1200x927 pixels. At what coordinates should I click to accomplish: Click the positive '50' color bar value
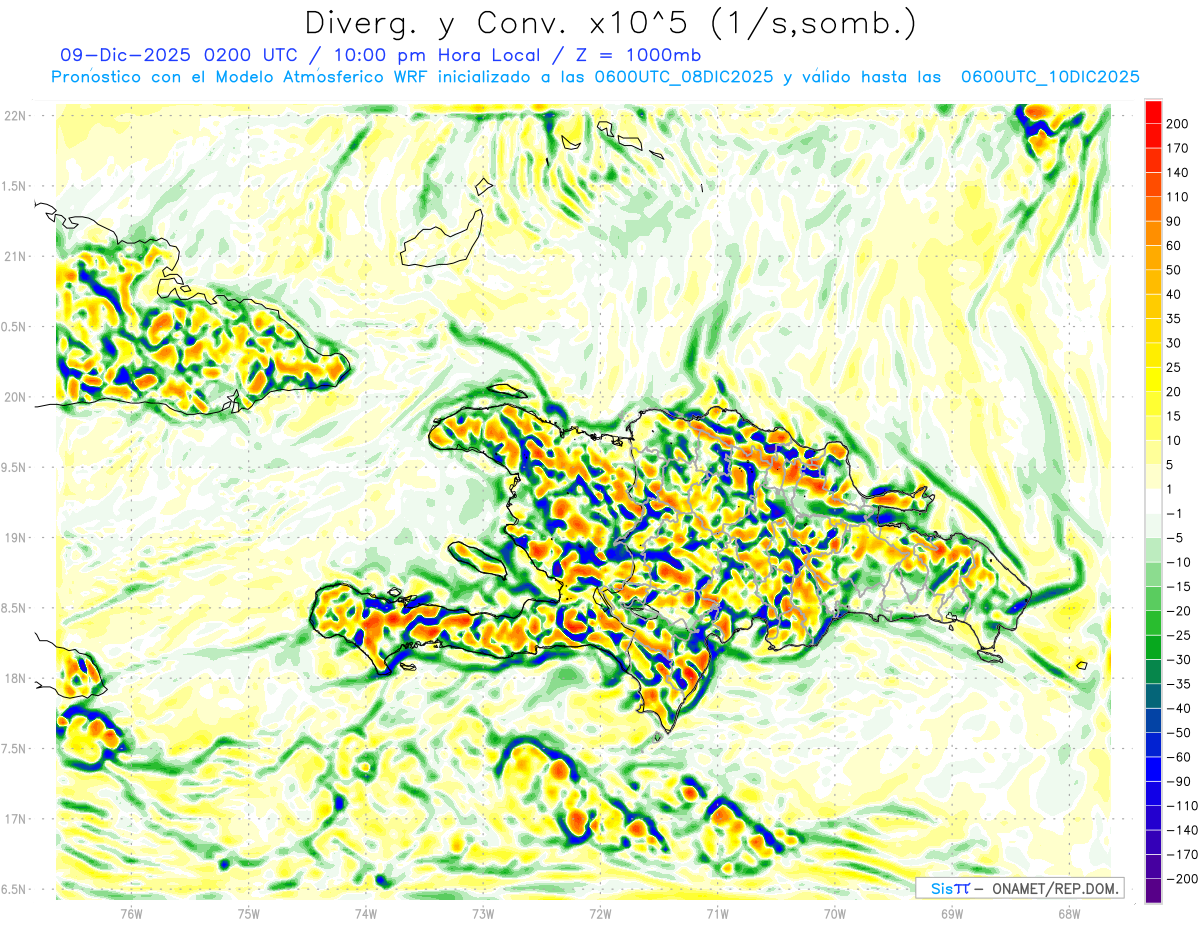pos(1175,270)
